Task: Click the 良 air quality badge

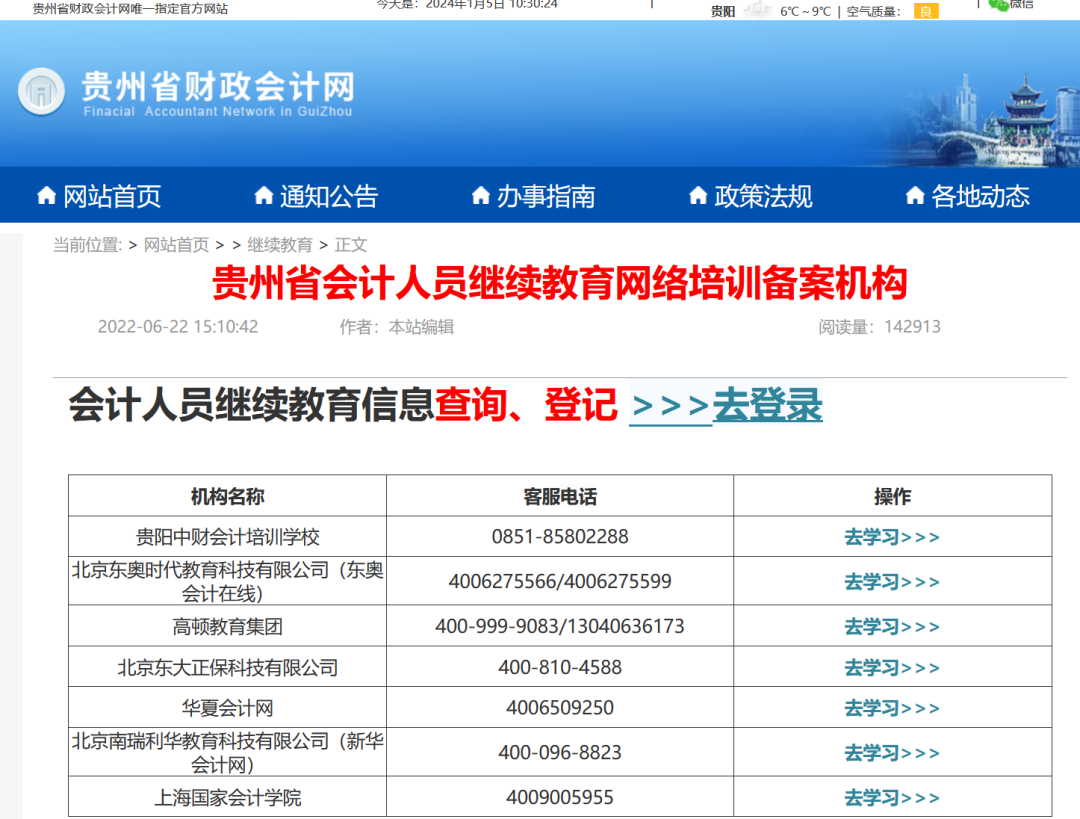Action: 926,12
